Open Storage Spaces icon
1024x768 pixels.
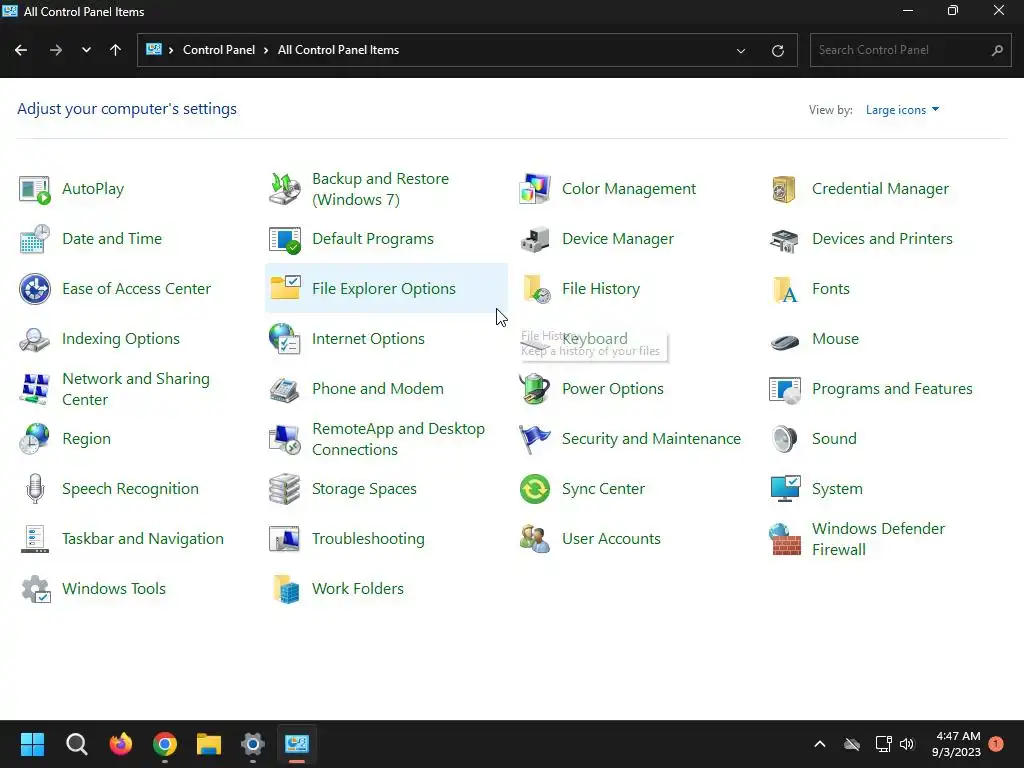(x=285, y=489)
